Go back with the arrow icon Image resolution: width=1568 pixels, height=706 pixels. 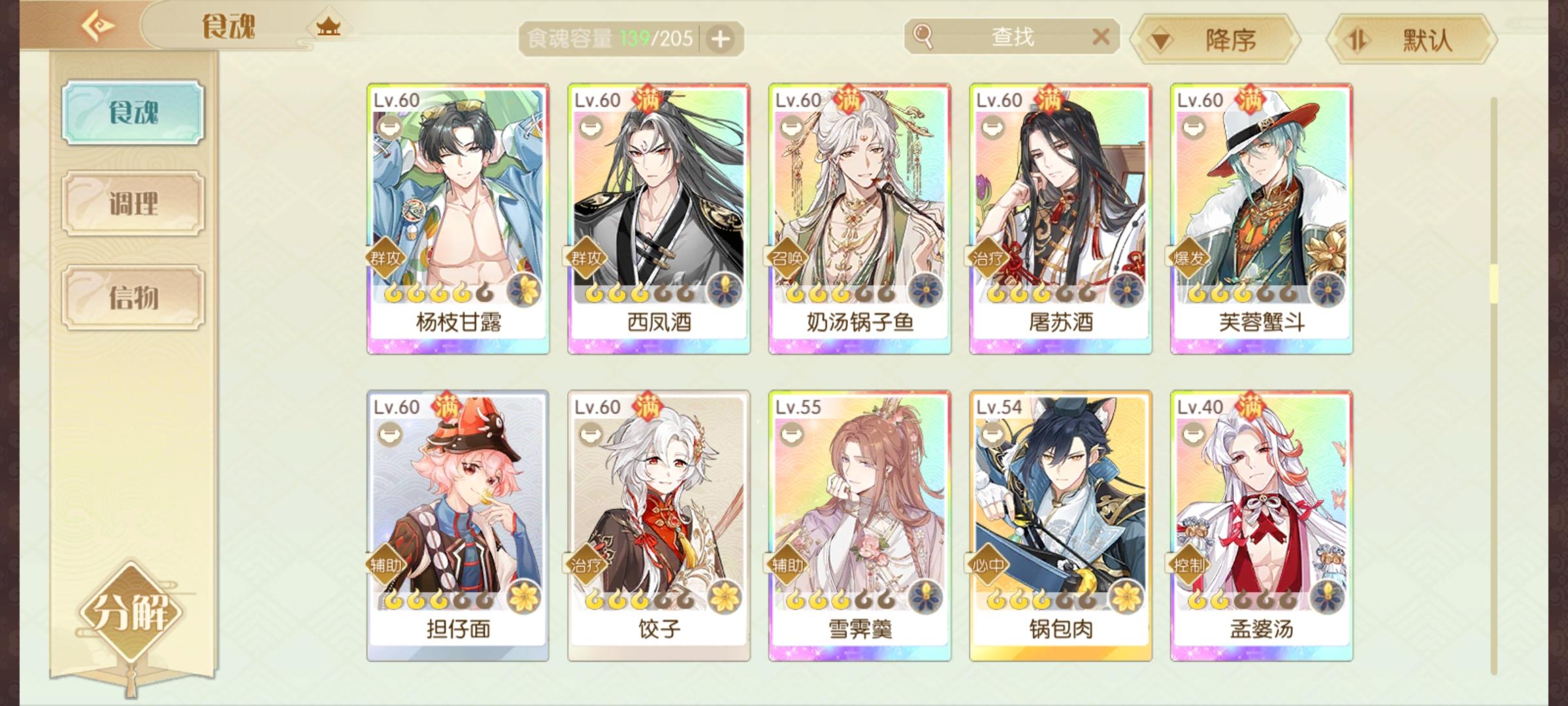[x=98, y=26]
